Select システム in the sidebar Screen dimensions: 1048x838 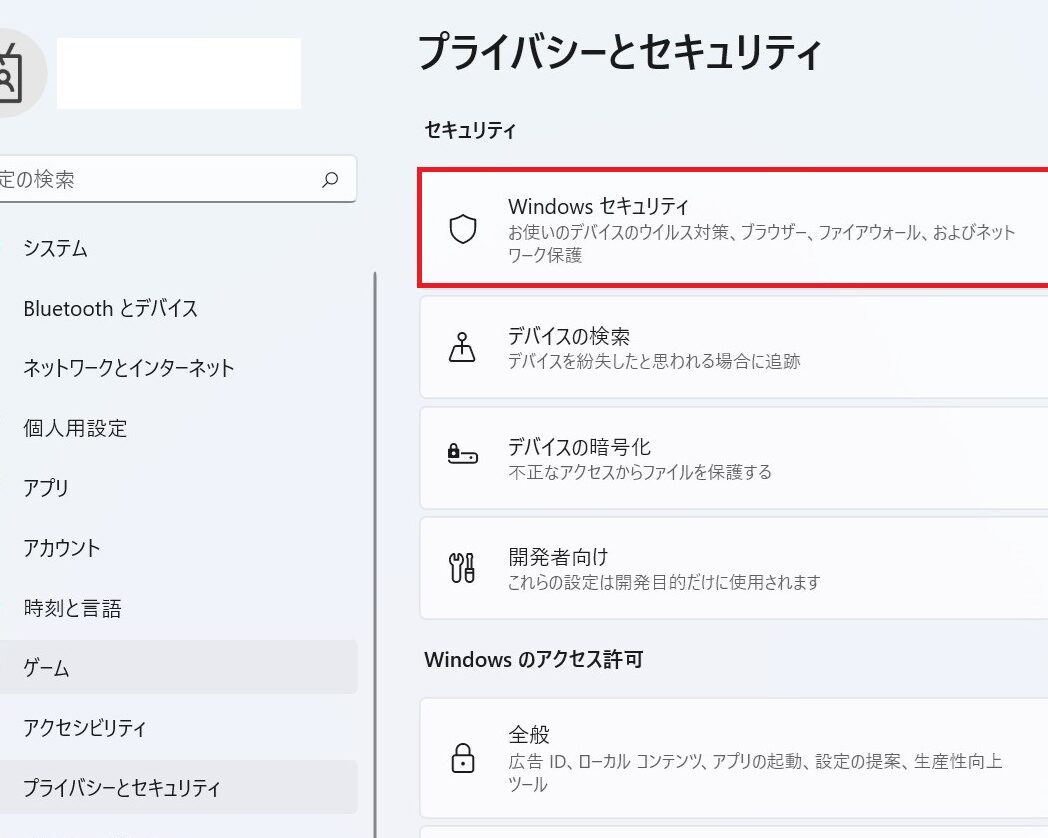tap(178, 248)
